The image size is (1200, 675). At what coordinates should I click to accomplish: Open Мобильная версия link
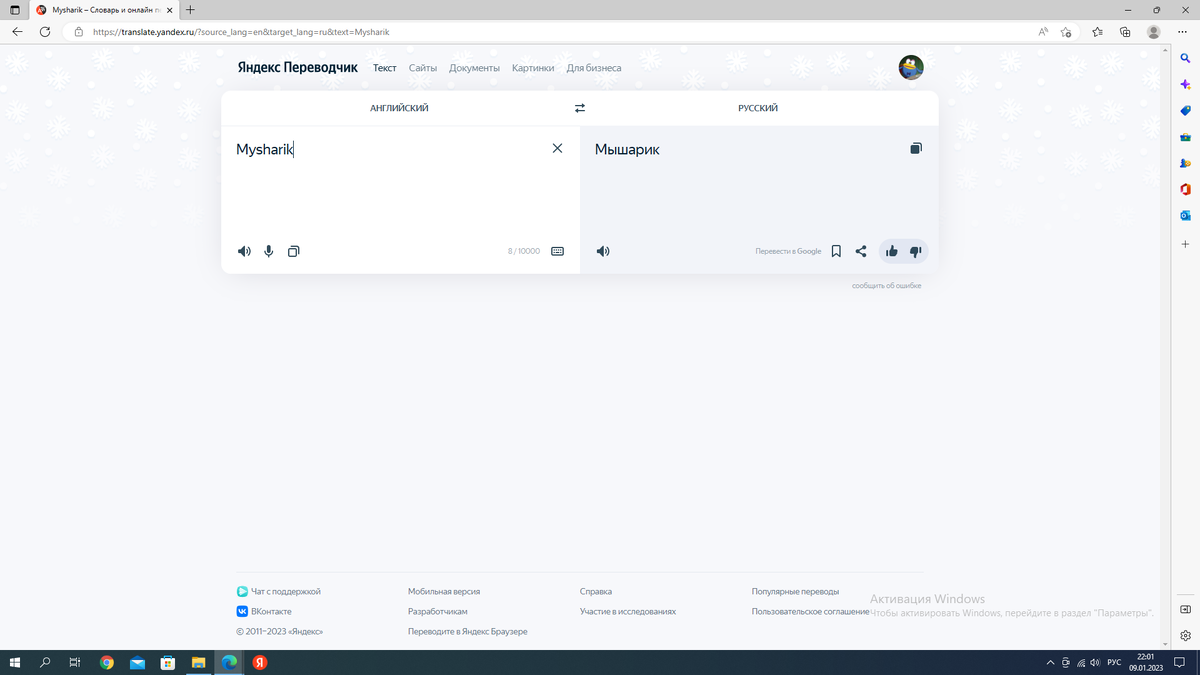click(444, 592)
